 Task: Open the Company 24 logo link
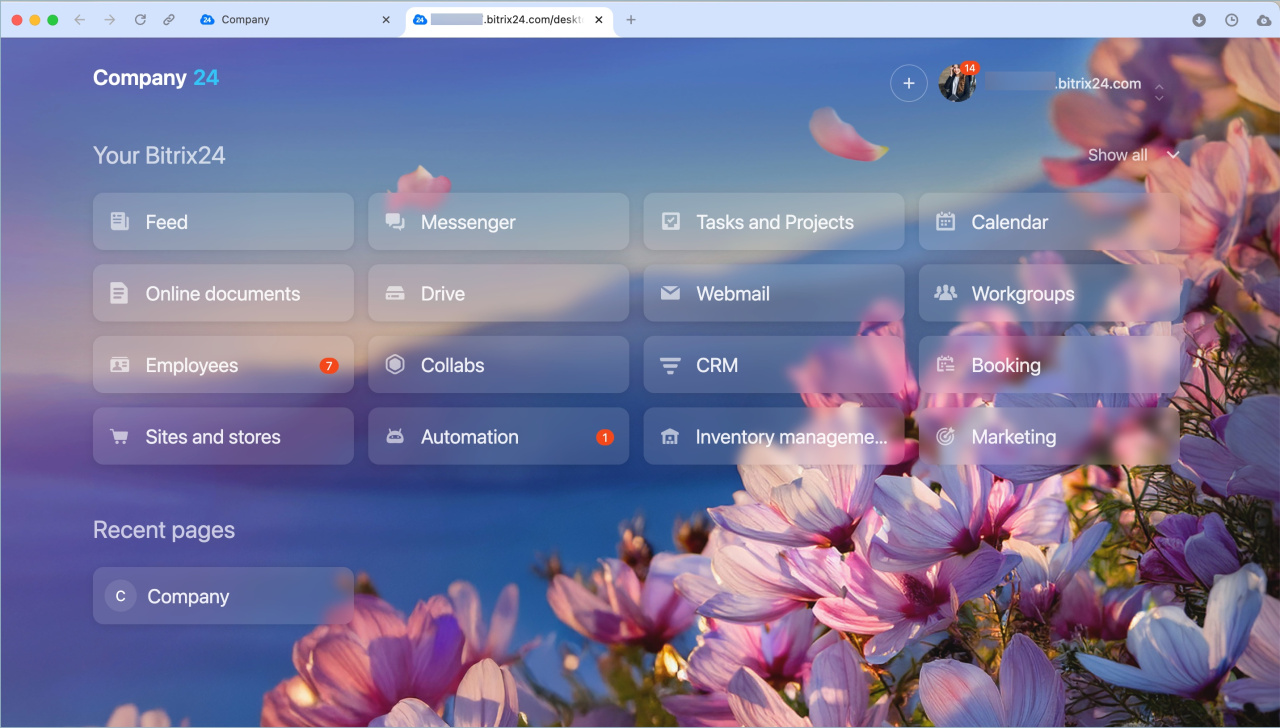[x=156, y=77]
